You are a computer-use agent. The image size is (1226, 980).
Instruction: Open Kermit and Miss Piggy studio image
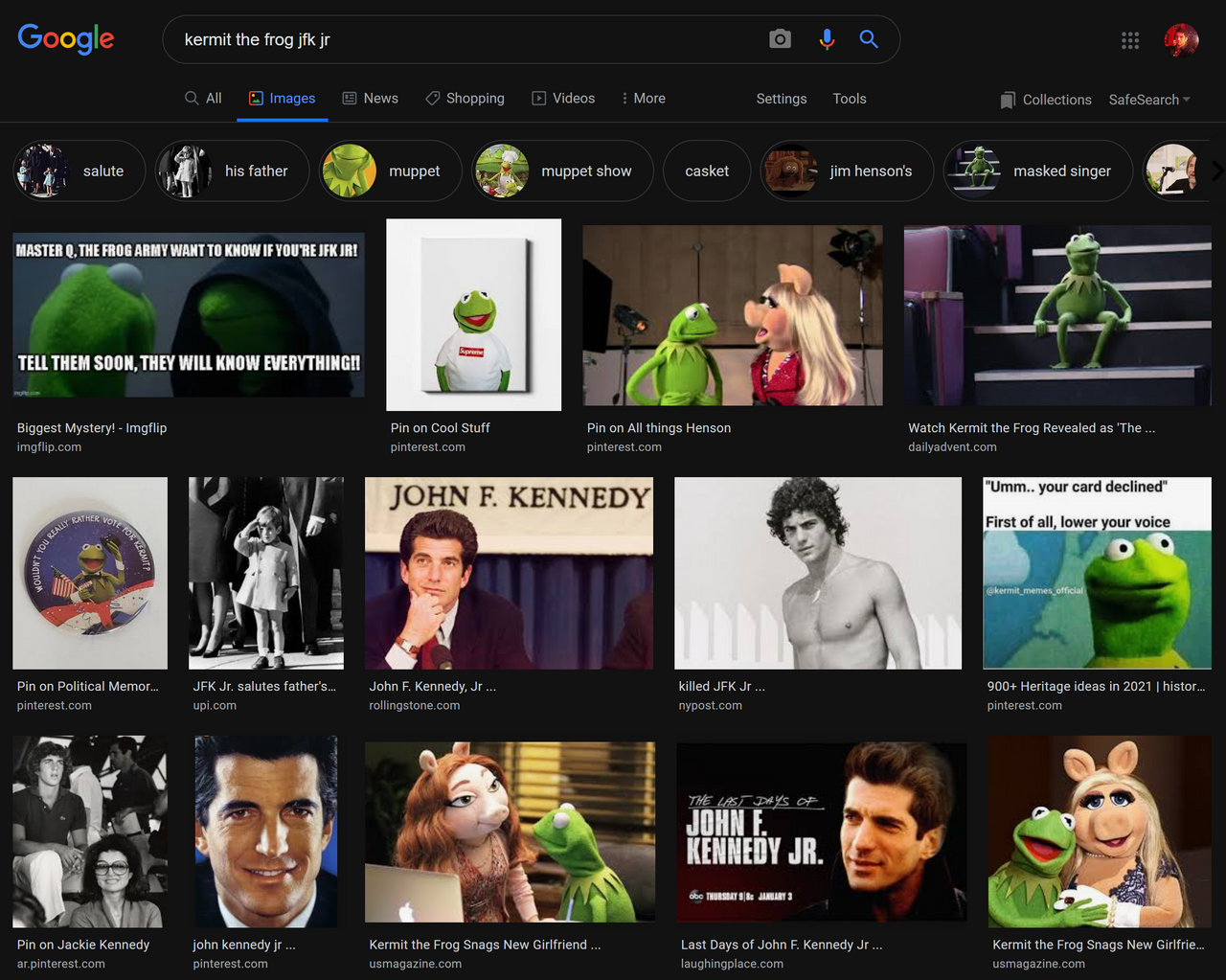[x=733, y=315]
